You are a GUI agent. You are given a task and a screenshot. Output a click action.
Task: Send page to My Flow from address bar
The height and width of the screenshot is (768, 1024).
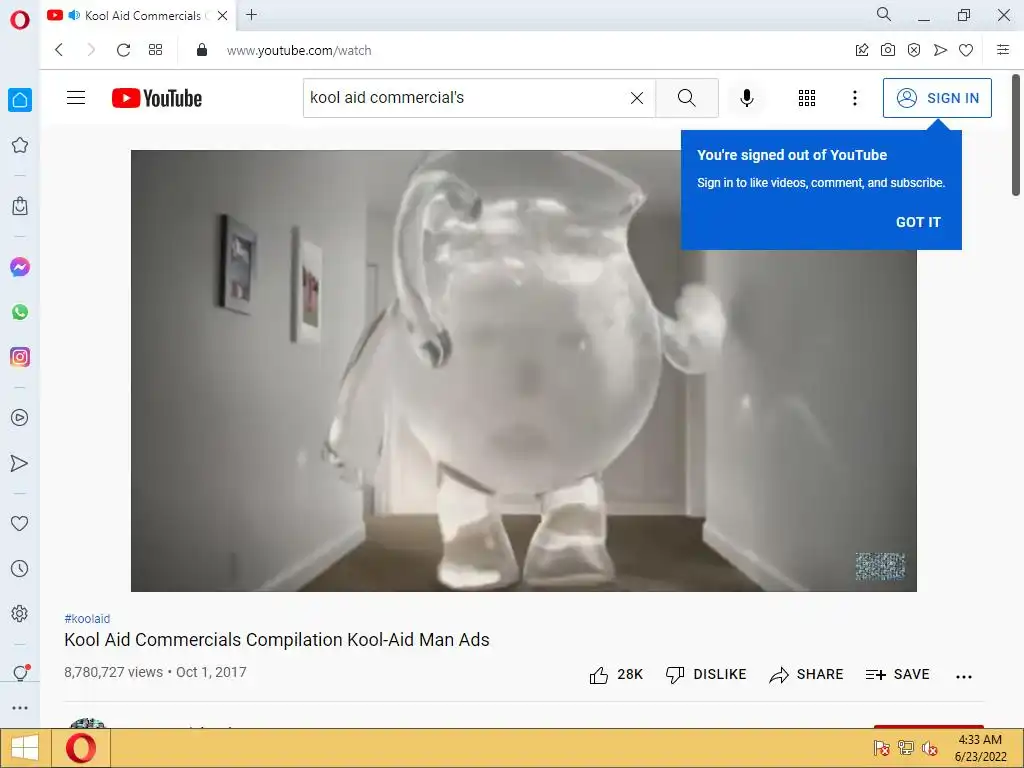coord(940,50)
